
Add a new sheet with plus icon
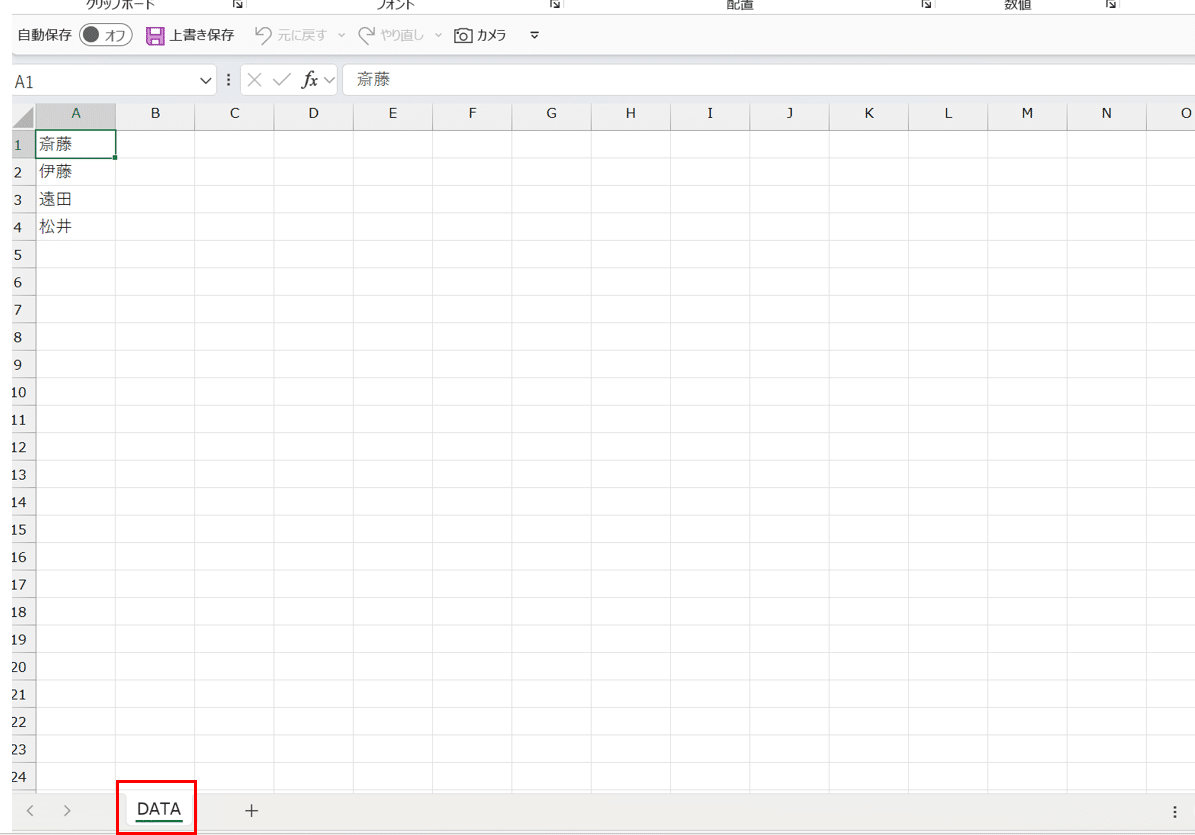click(x=252, y=810)
